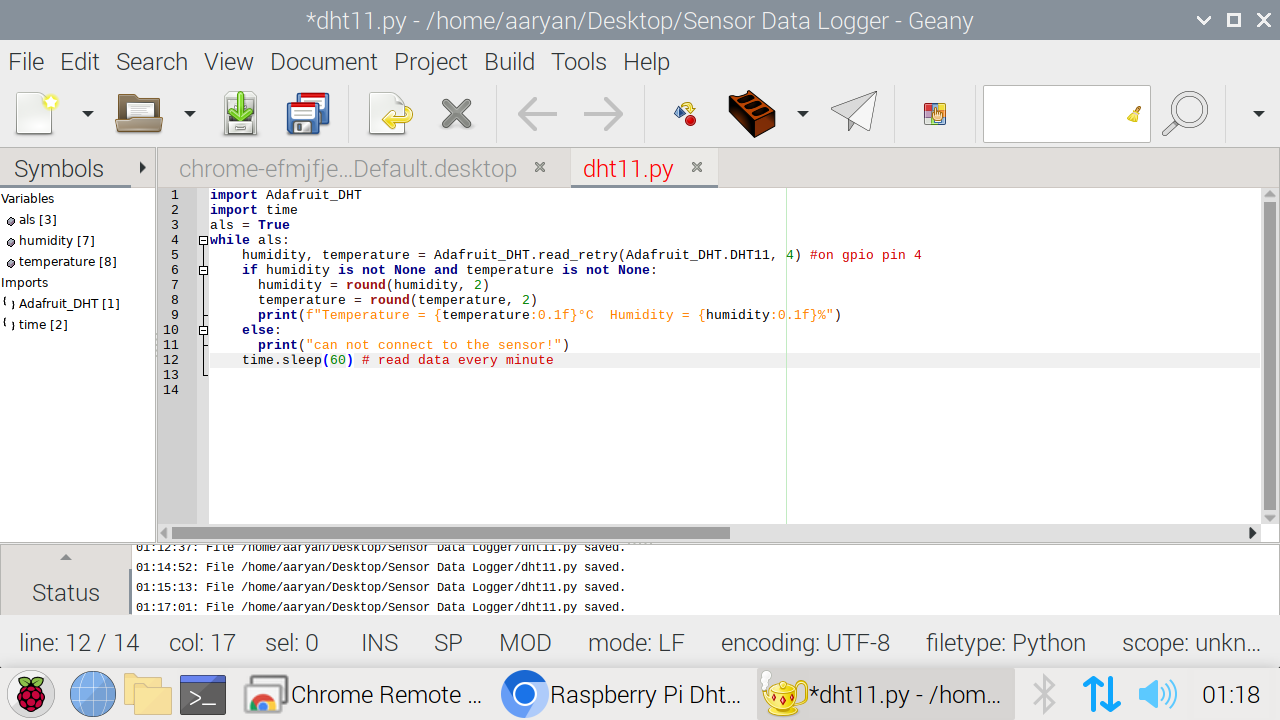This screenshot has height=720, width=1280.
Task: Switch to chrome-efmjfje Default.desktop tab
Action: pos(348,169)
